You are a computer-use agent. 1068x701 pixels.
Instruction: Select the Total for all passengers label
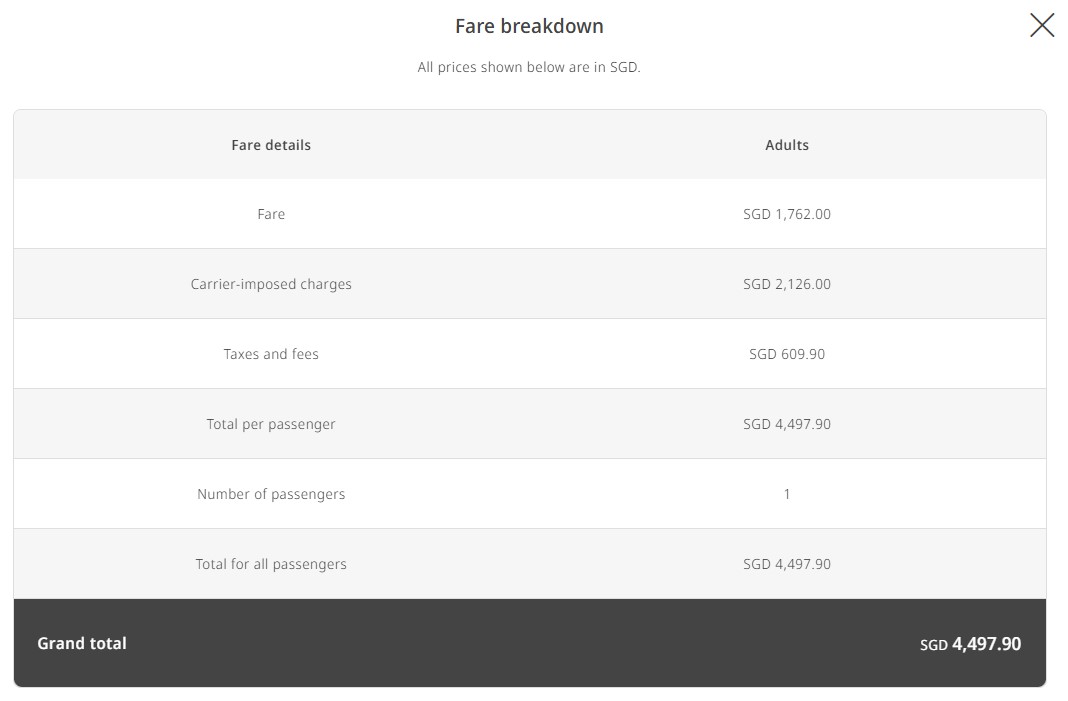271,564
